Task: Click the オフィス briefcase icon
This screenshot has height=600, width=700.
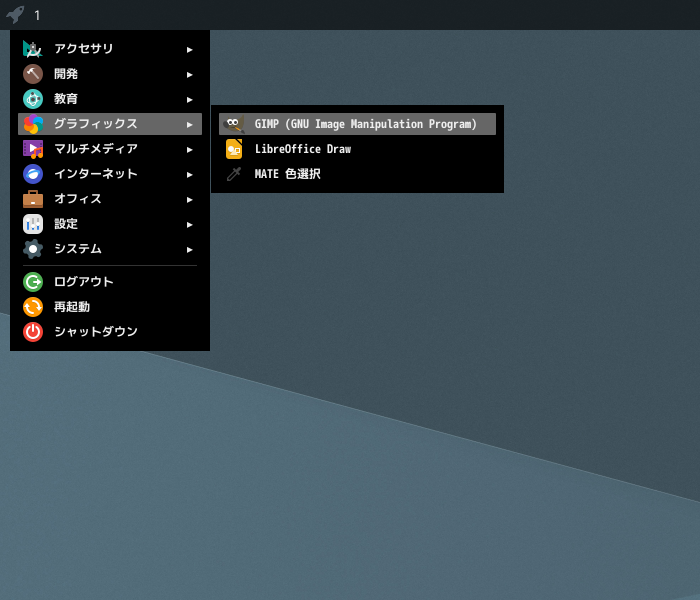Action: coord(33,199)
